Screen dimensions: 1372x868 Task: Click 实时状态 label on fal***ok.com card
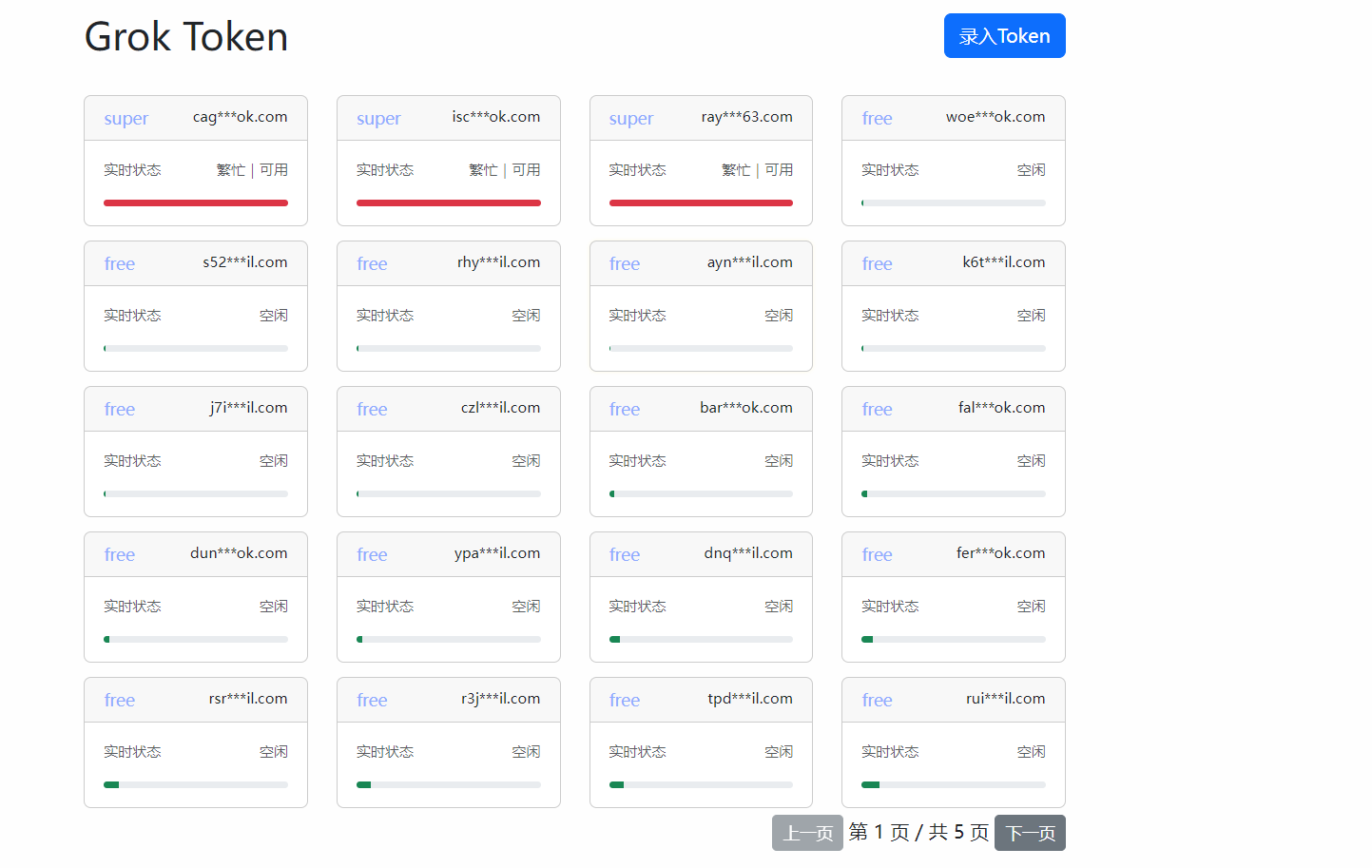pos(890,461)
